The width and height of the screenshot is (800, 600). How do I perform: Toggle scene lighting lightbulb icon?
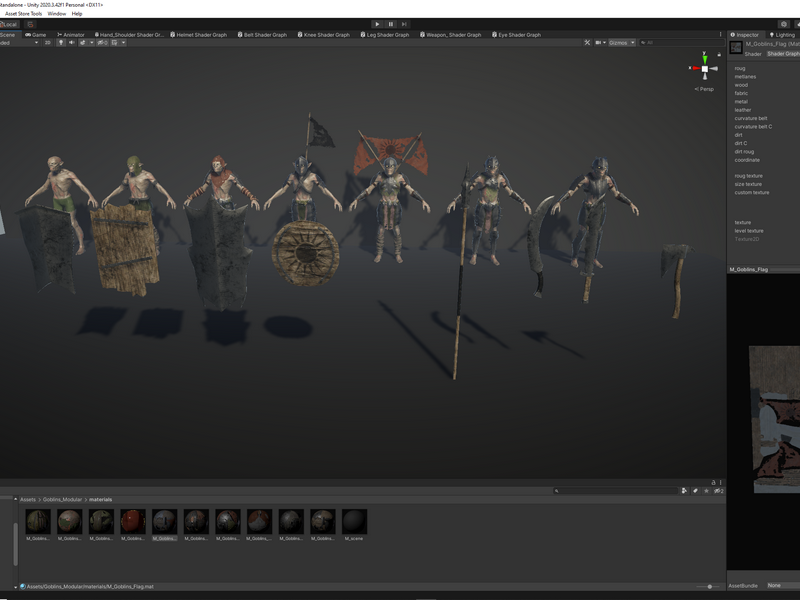point(61,43)
